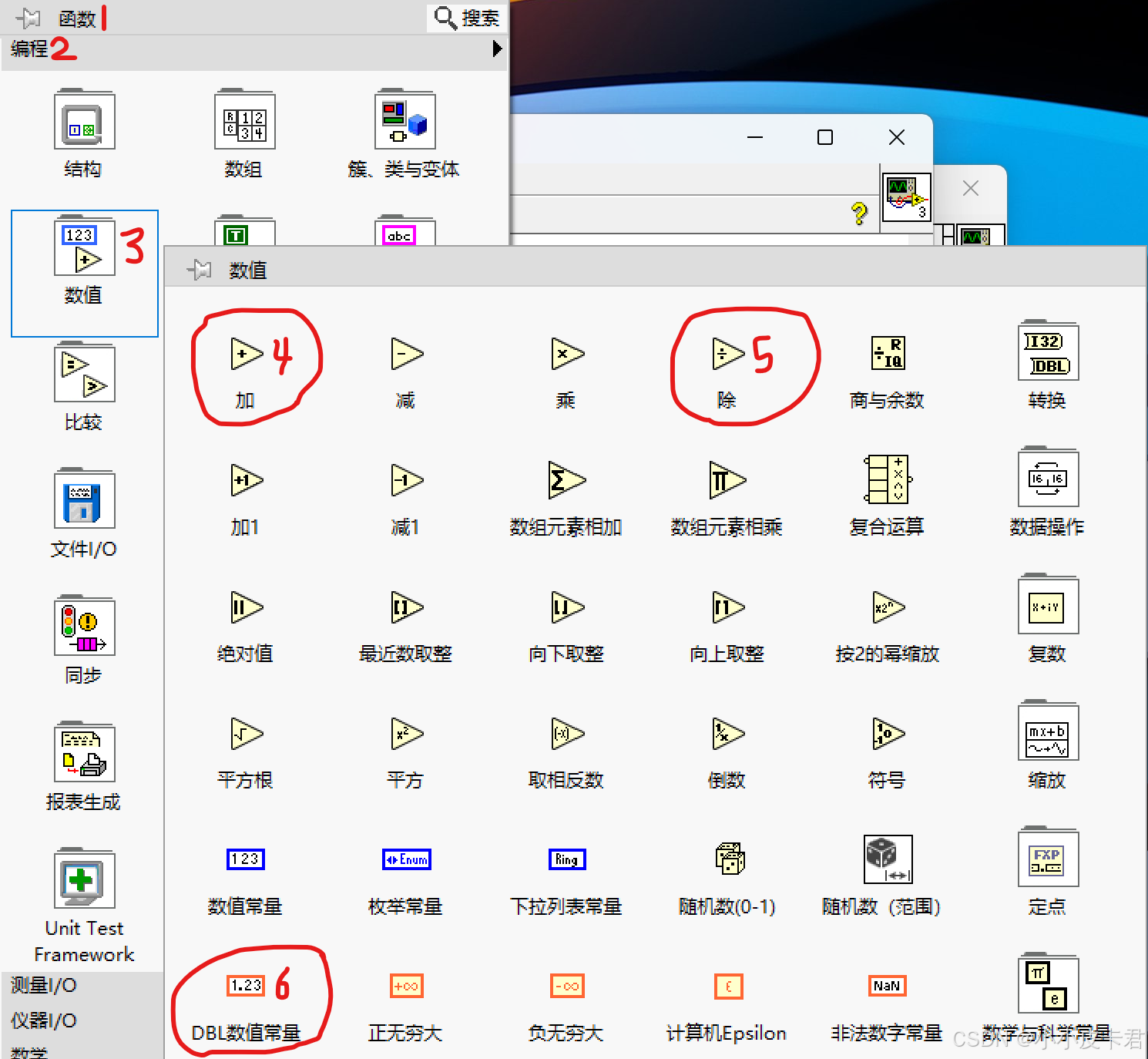Select the 减 (Subtract) function

[406, 354]
